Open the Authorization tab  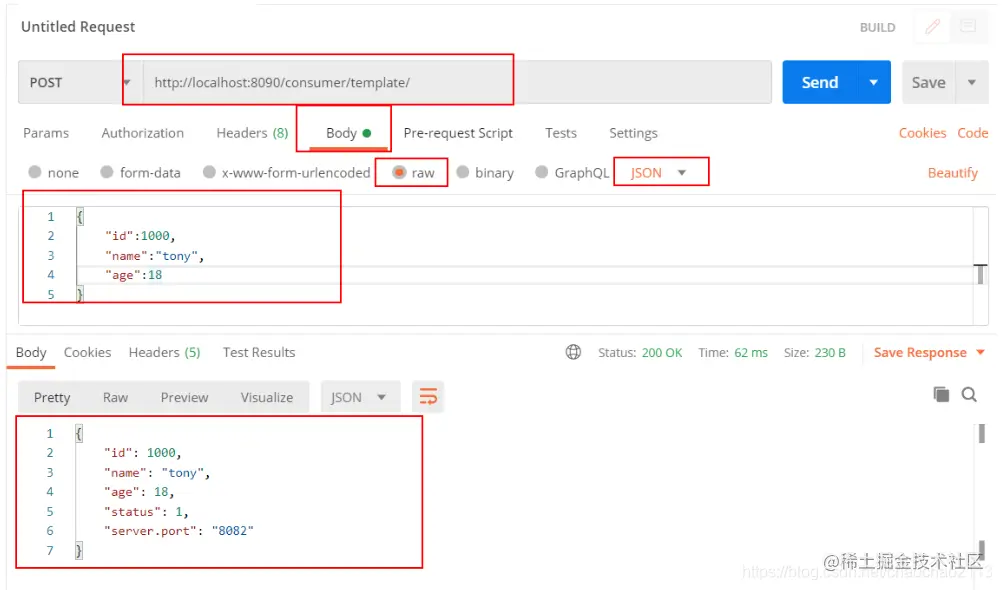point(143,133)
